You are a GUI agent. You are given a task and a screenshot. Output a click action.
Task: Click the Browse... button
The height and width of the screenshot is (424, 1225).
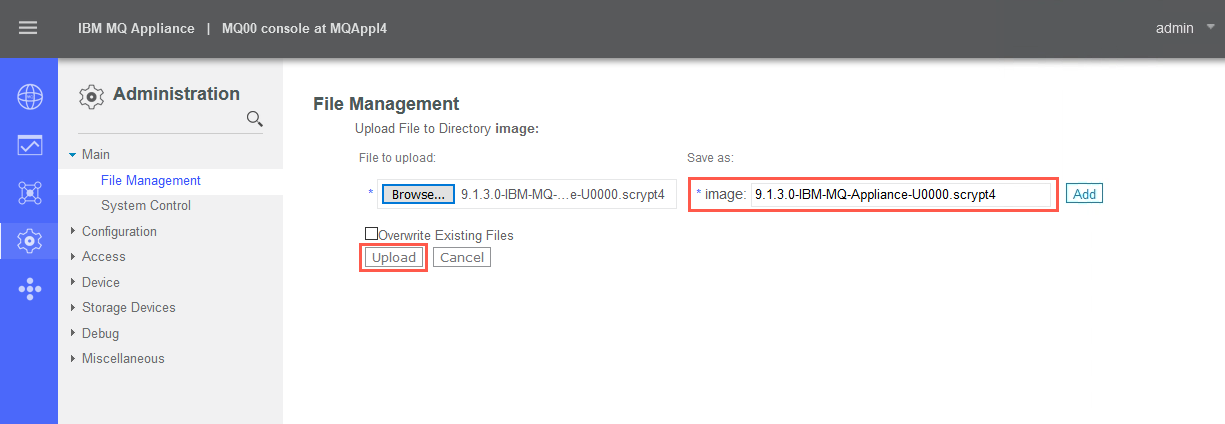[418, 194]
